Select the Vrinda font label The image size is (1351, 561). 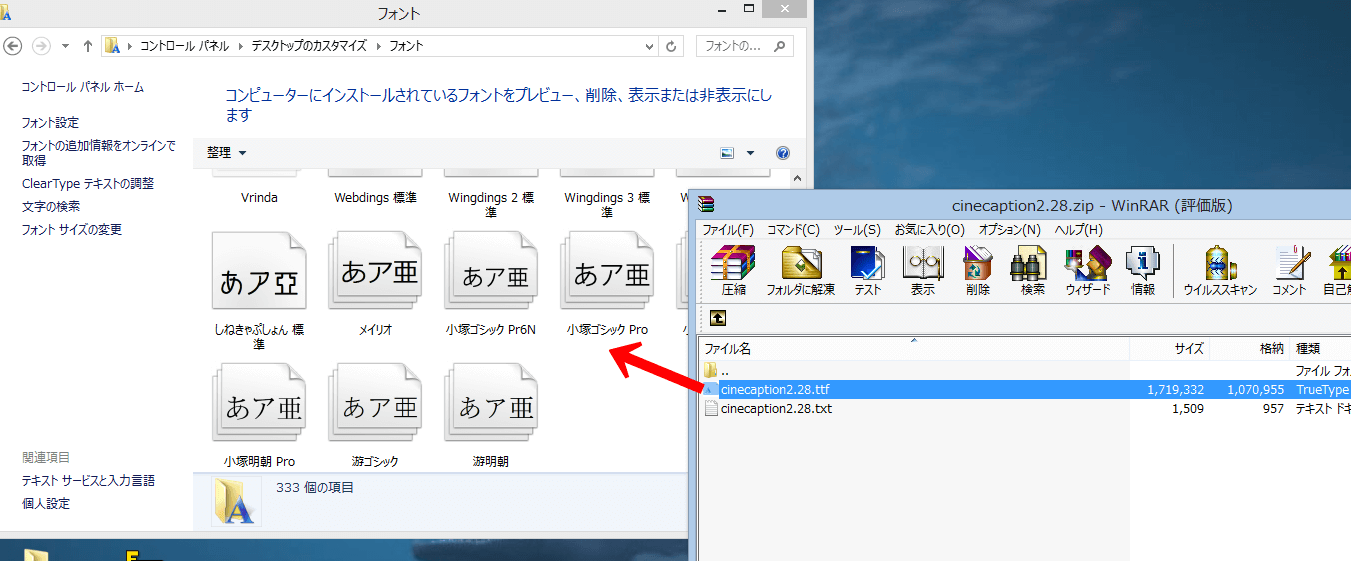(x=259, y=198)
